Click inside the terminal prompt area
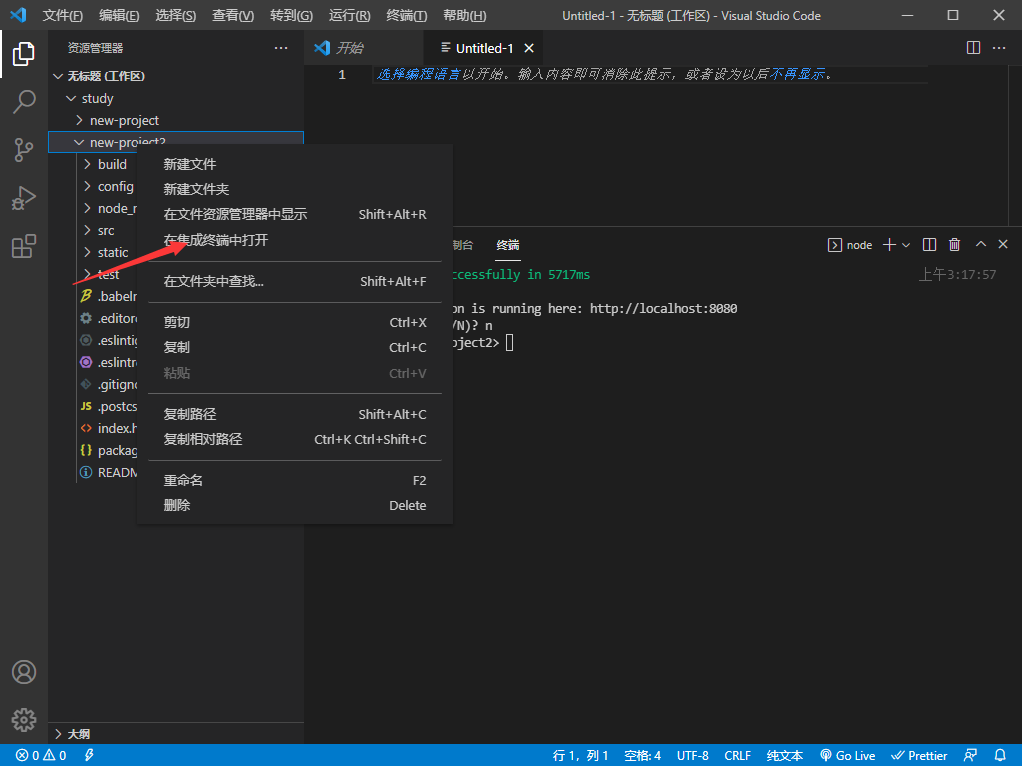The width and height of the screenshot is (1022, 766). click(510, 342)
